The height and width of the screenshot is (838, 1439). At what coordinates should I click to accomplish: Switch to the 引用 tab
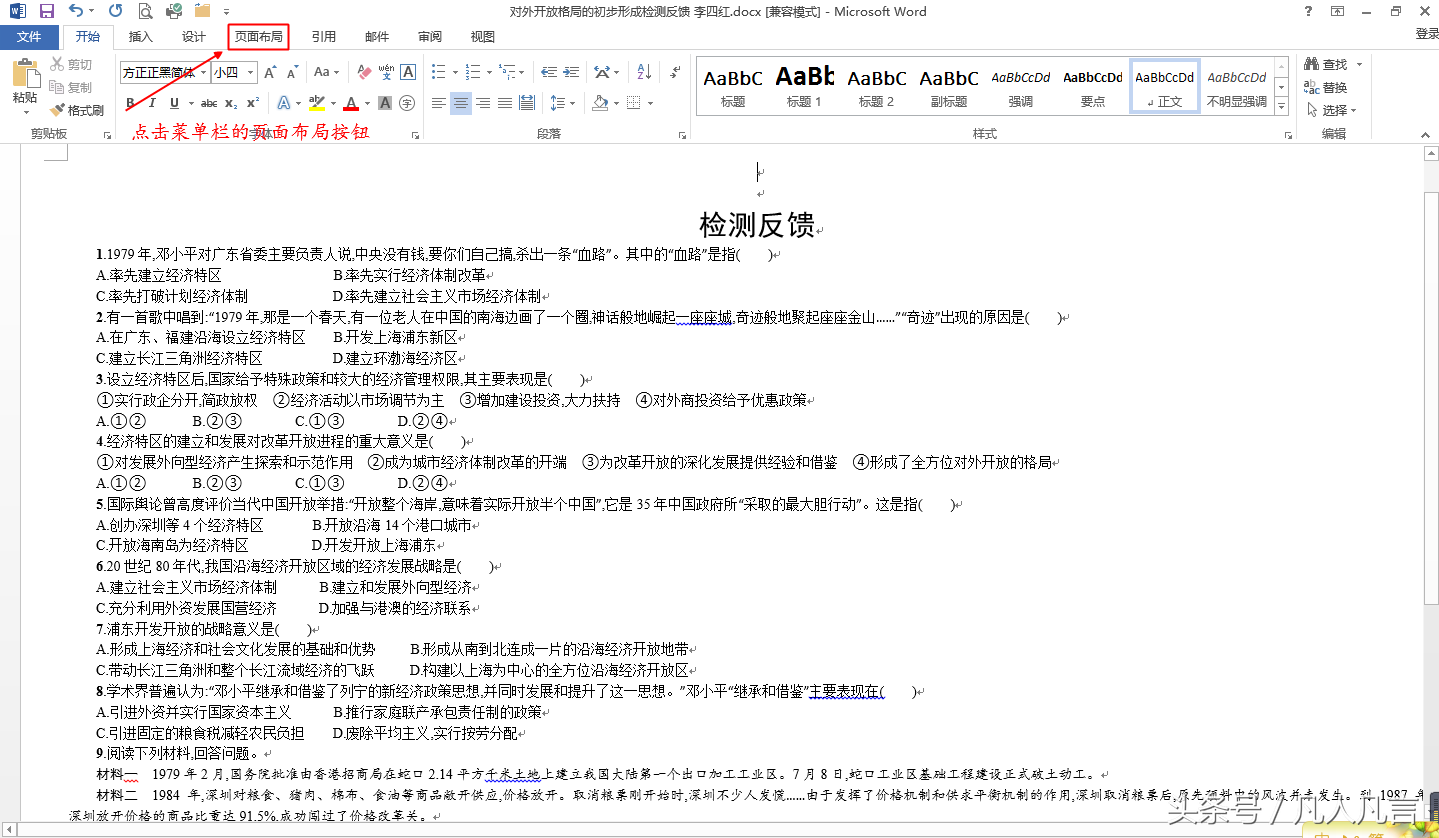point(323,37)
